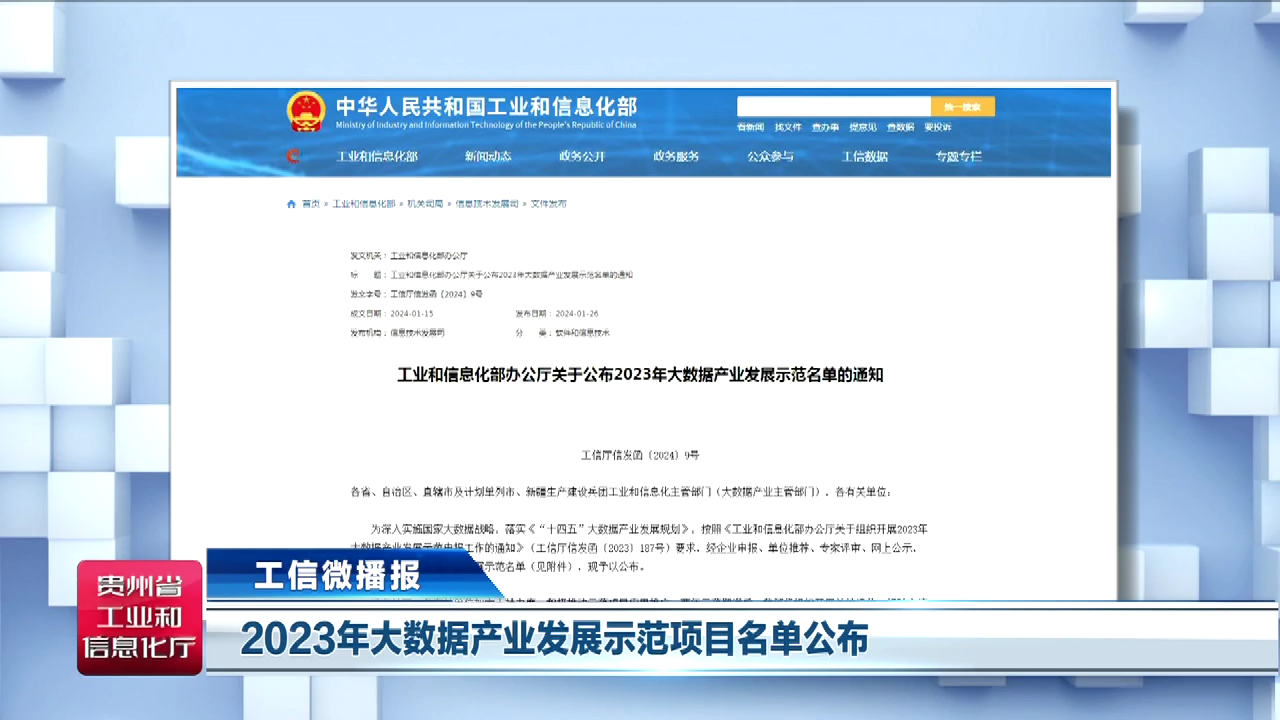Select the 工信数据 navigation item

864,157
